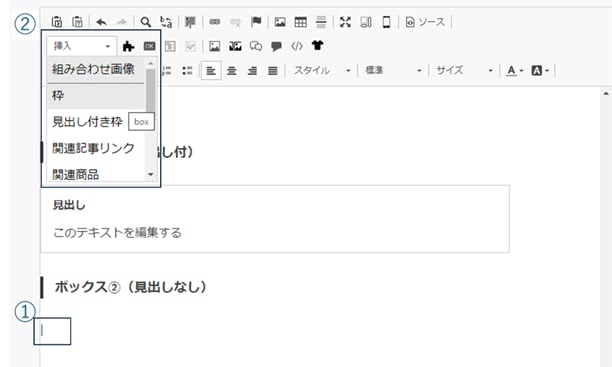Click the solid speech bubble icon

click(x=276, y=46)
